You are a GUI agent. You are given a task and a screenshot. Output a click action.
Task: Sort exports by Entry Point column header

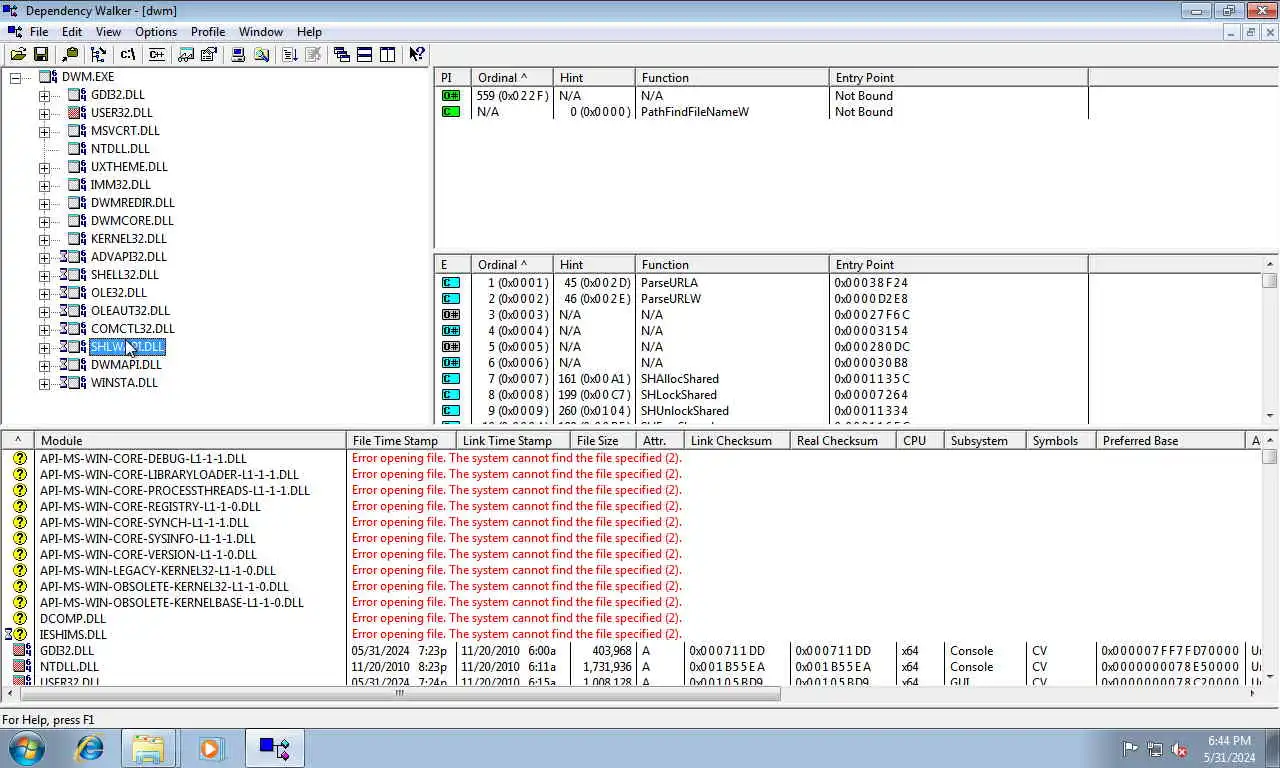(x=958, y=264)
